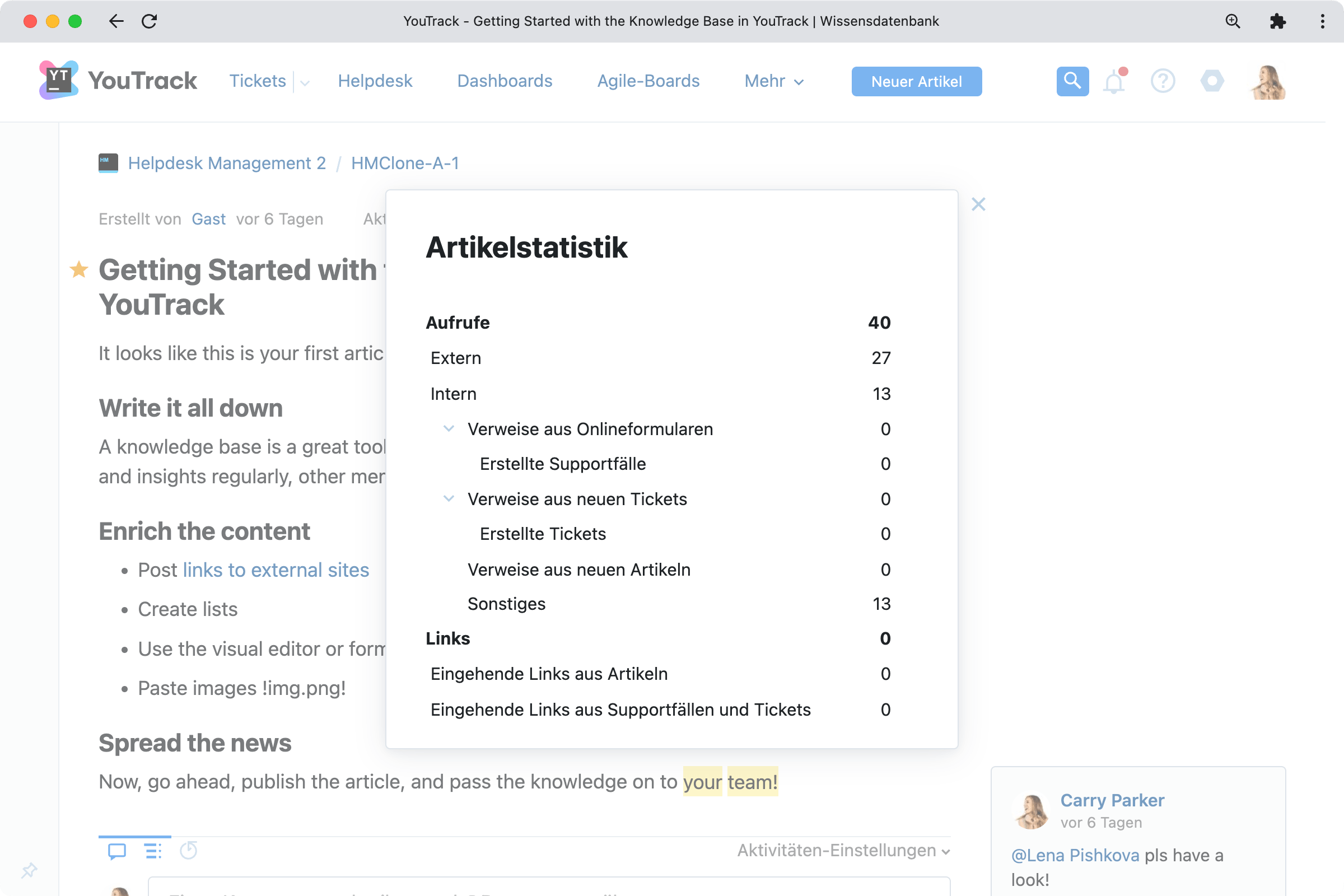This screenshot has width=1344, height=896.
Task: Click the Neuer Artikel button
Action: tap(916, 81)
